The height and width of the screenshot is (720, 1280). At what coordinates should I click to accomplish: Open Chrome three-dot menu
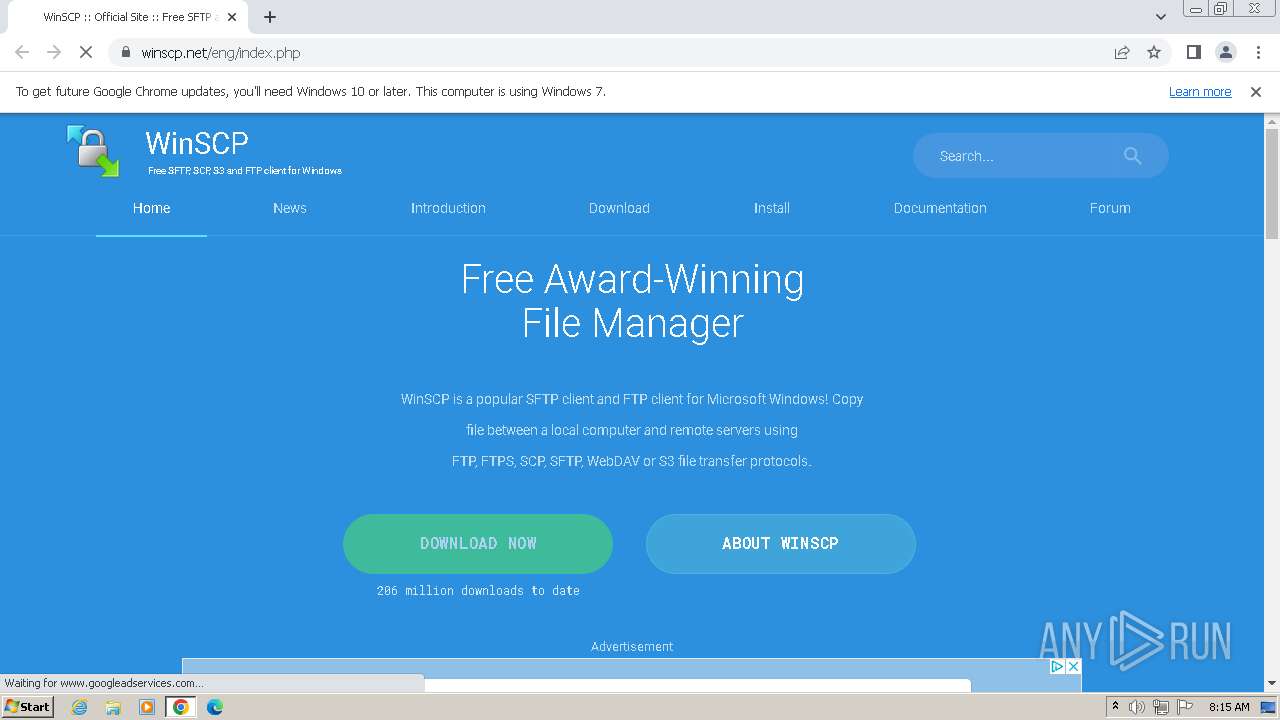click(1257, 53)
